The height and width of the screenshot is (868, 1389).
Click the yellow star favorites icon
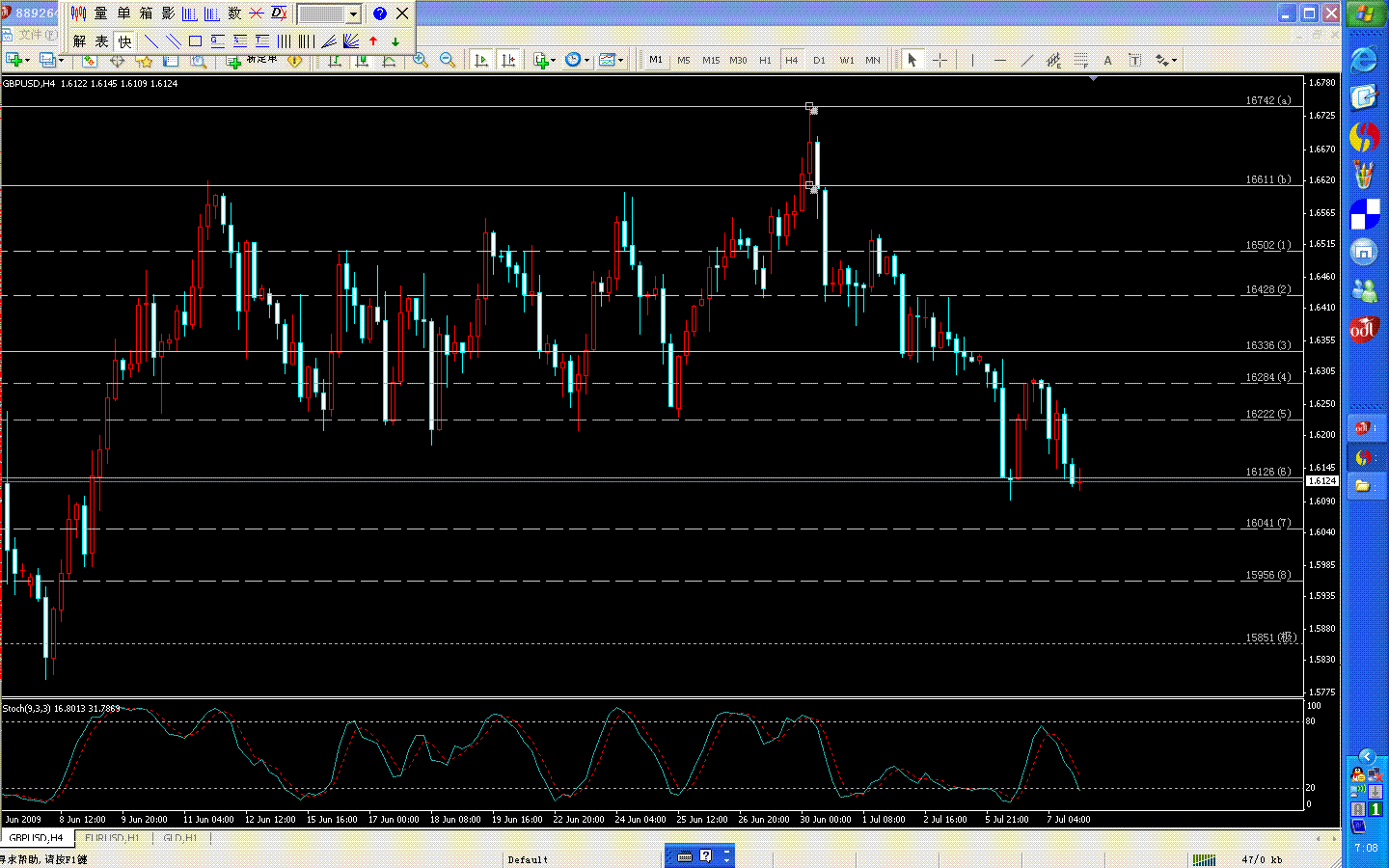[144, 61]
